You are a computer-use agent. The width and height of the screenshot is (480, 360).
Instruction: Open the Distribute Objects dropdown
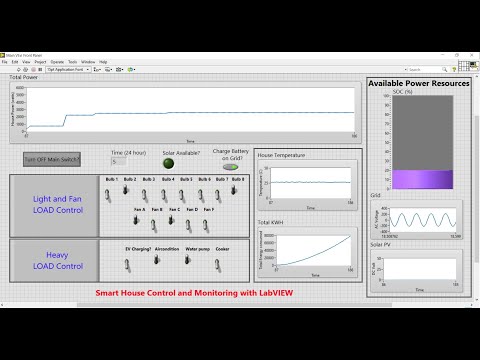(x=108, y=69)
